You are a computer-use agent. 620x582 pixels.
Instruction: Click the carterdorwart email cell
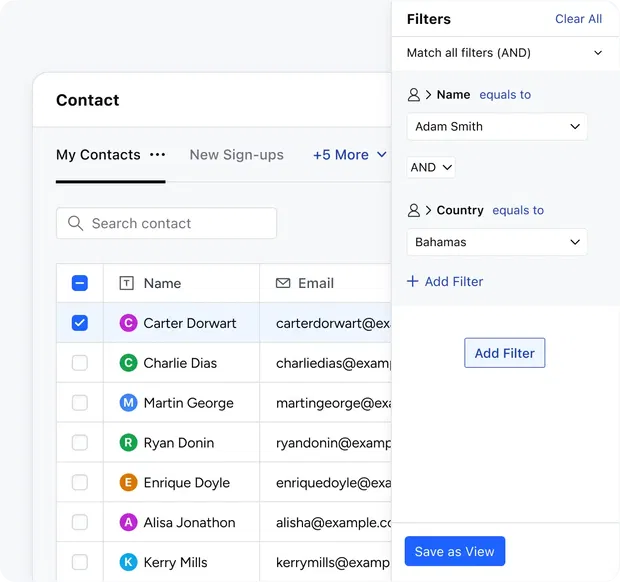[x=325, y=323]
